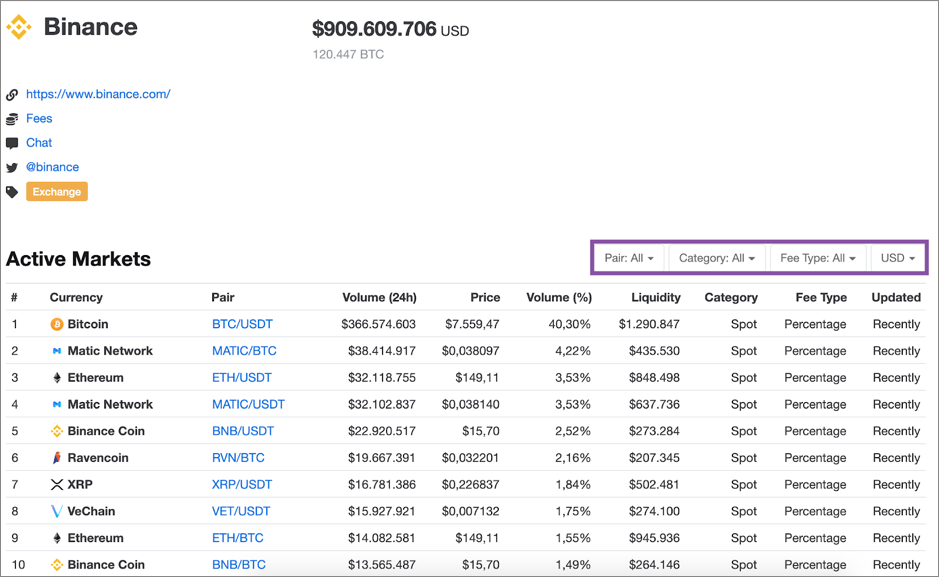Open the ETH/BTC pair link
The image size is (939, 577).
click(238, 538)
